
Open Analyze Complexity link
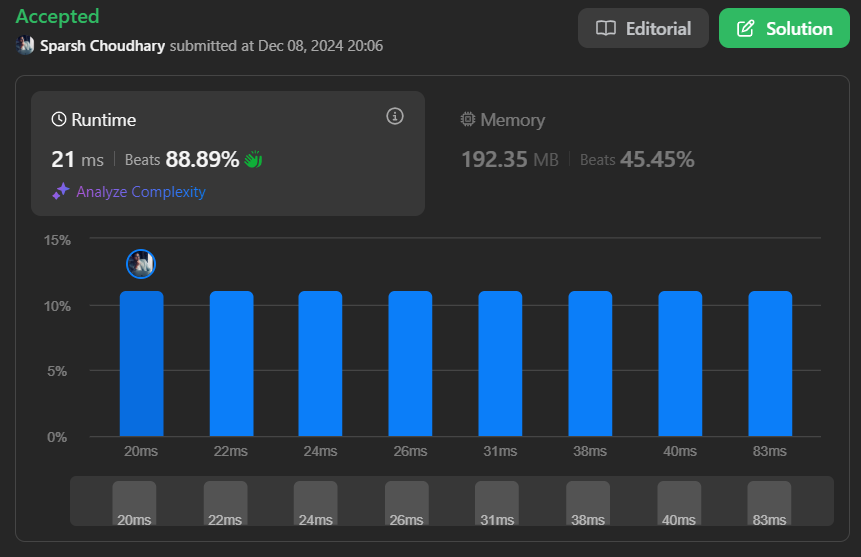point(140,191)
